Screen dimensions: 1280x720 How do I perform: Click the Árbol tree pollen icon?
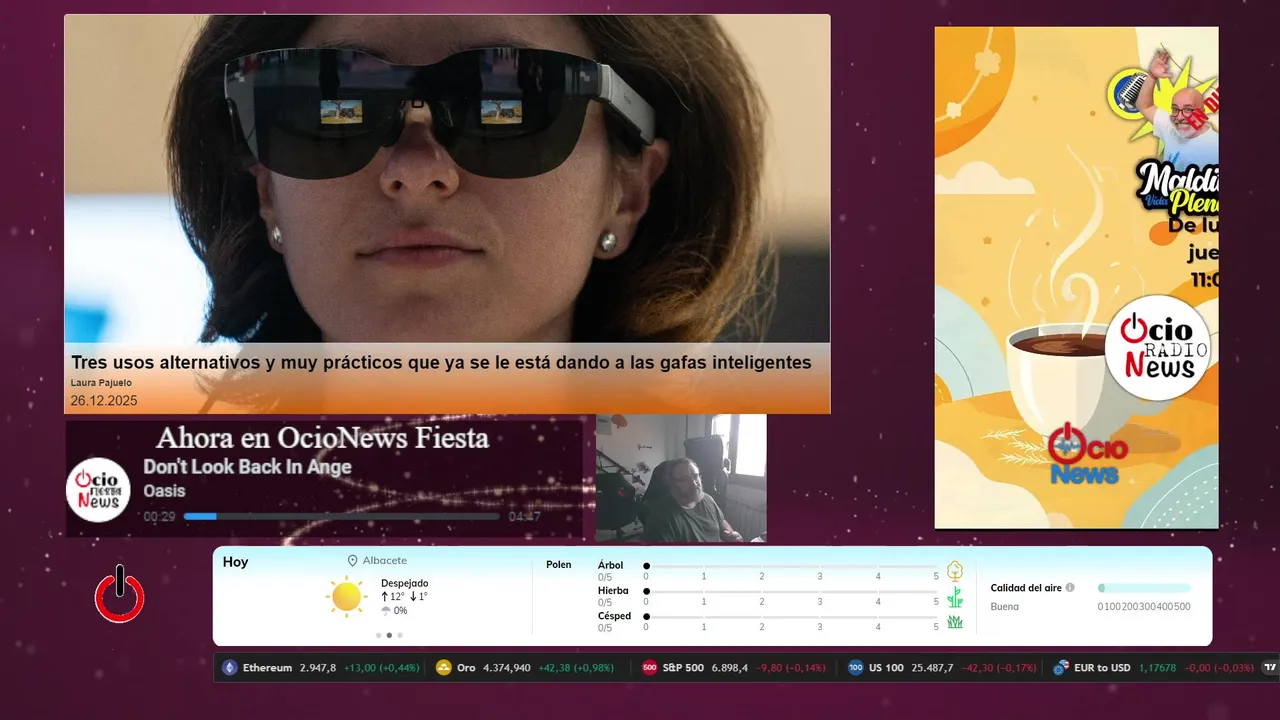pyautogui.click(x=955, y=571)
